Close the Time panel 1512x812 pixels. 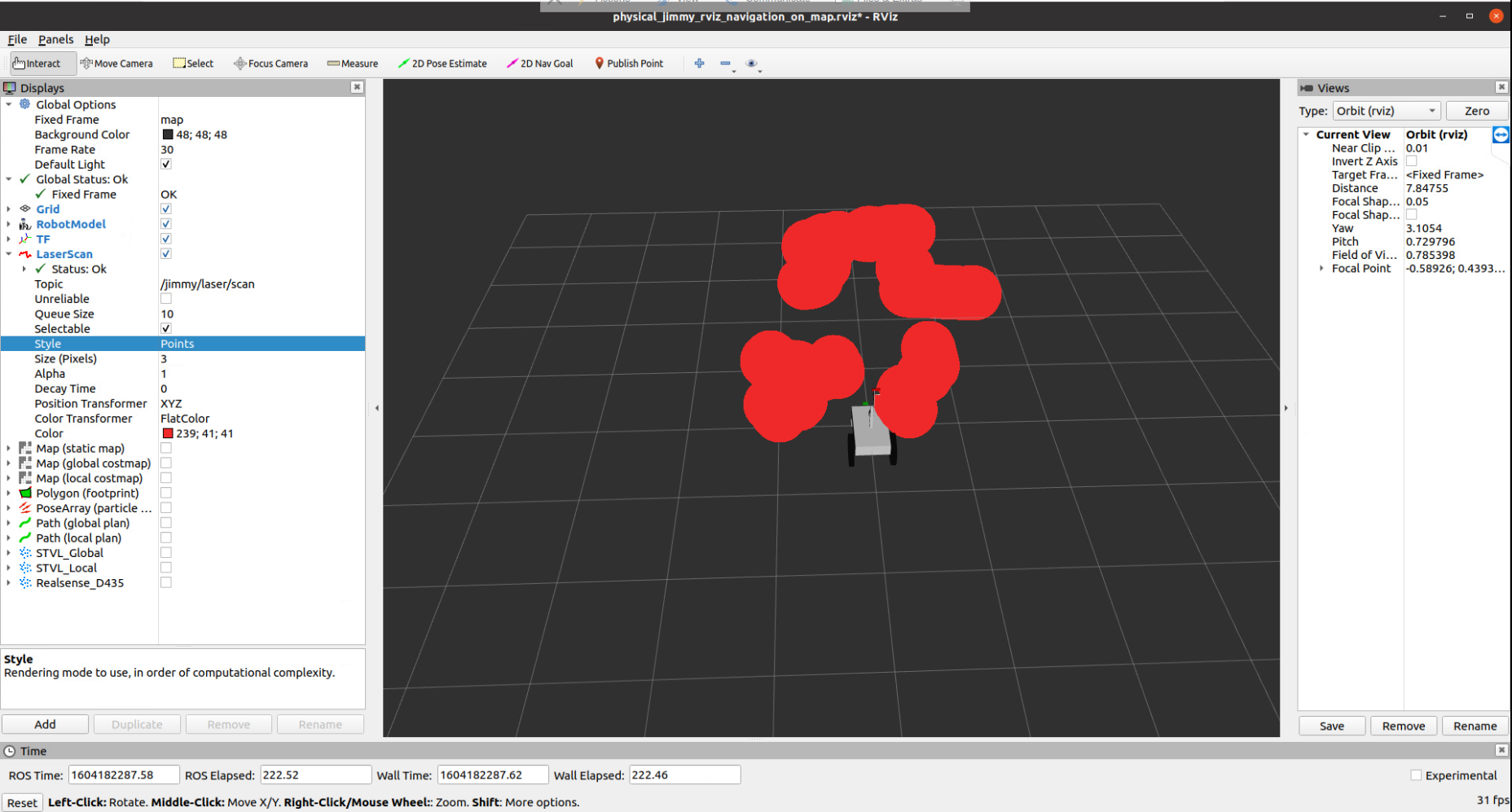coord(1501,750)
